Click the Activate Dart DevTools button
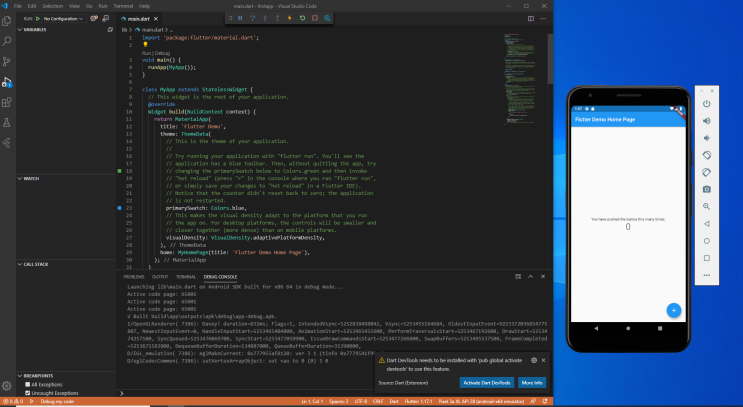743x407 pixels. [x=487, y=383]
